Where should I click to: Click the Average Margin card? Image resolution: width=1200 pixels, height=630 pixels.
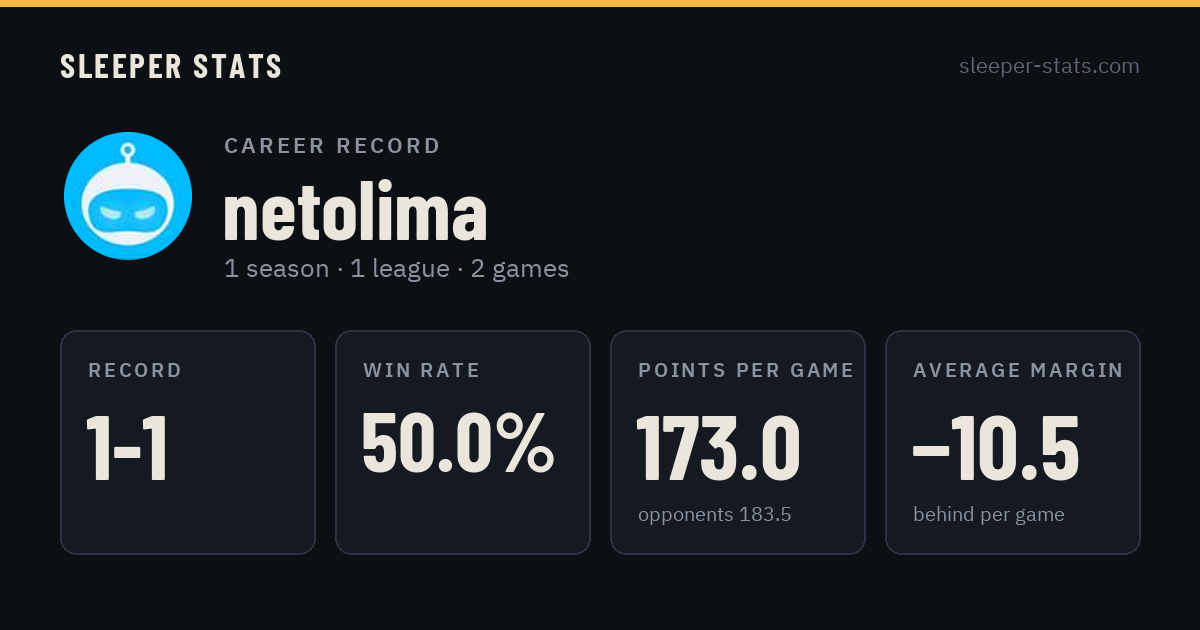click(x=1013, y=442)
